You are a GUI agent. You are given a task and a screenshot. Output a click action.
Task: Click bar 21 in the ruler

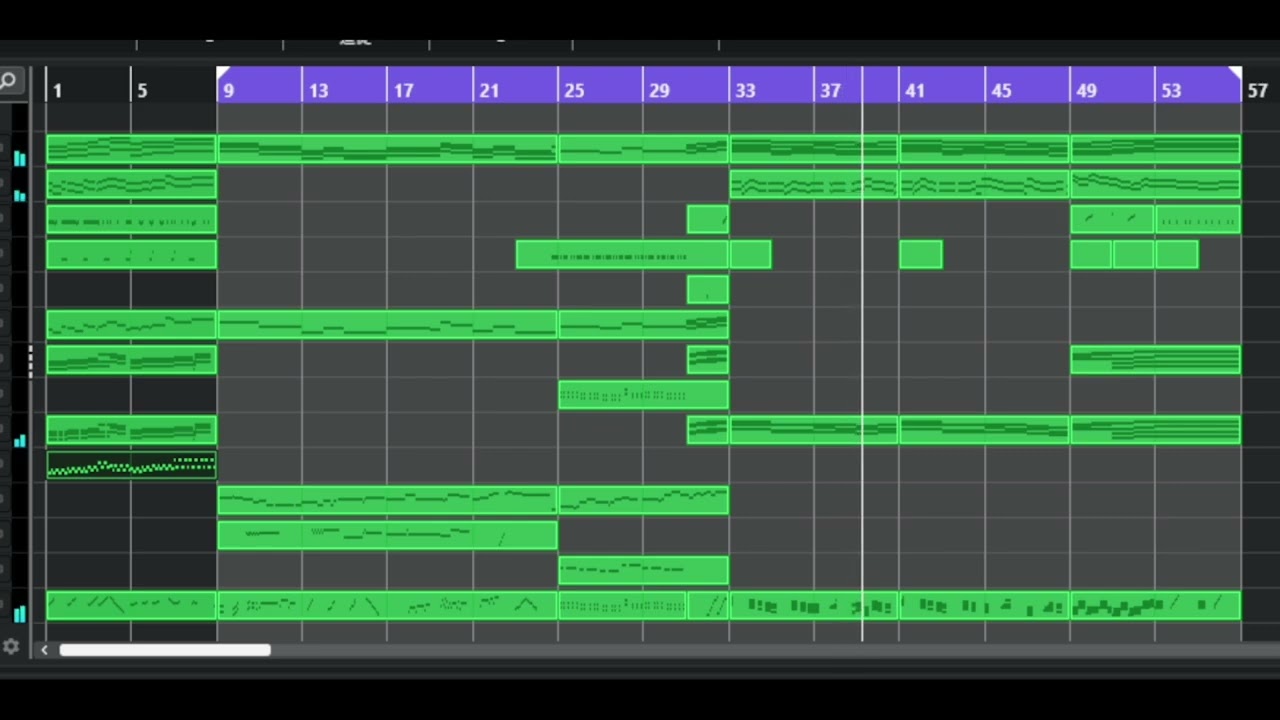[488, 91]
